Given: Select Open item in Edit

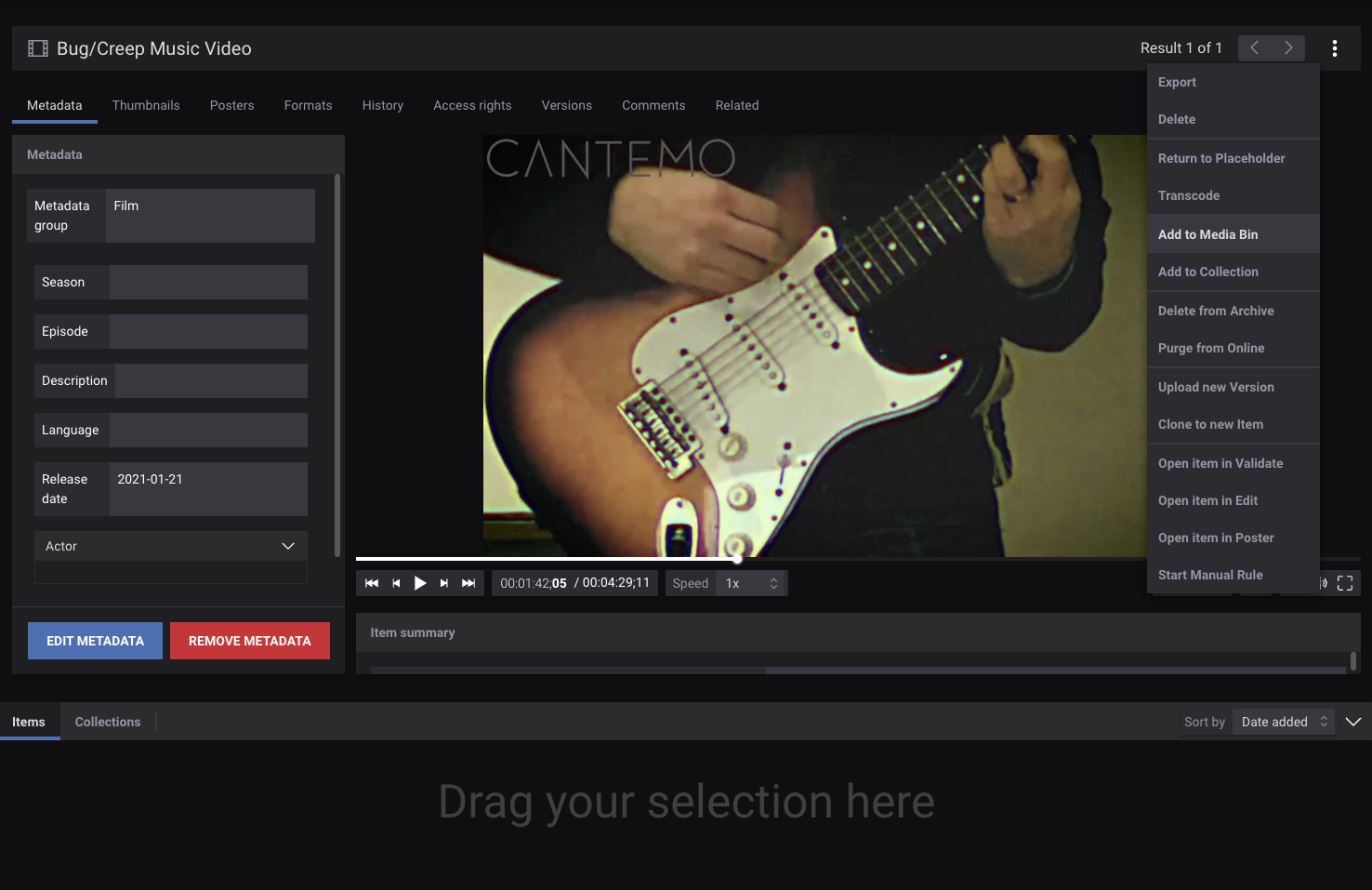Looking at the screenshot, I should click(x=1233, y=500).
